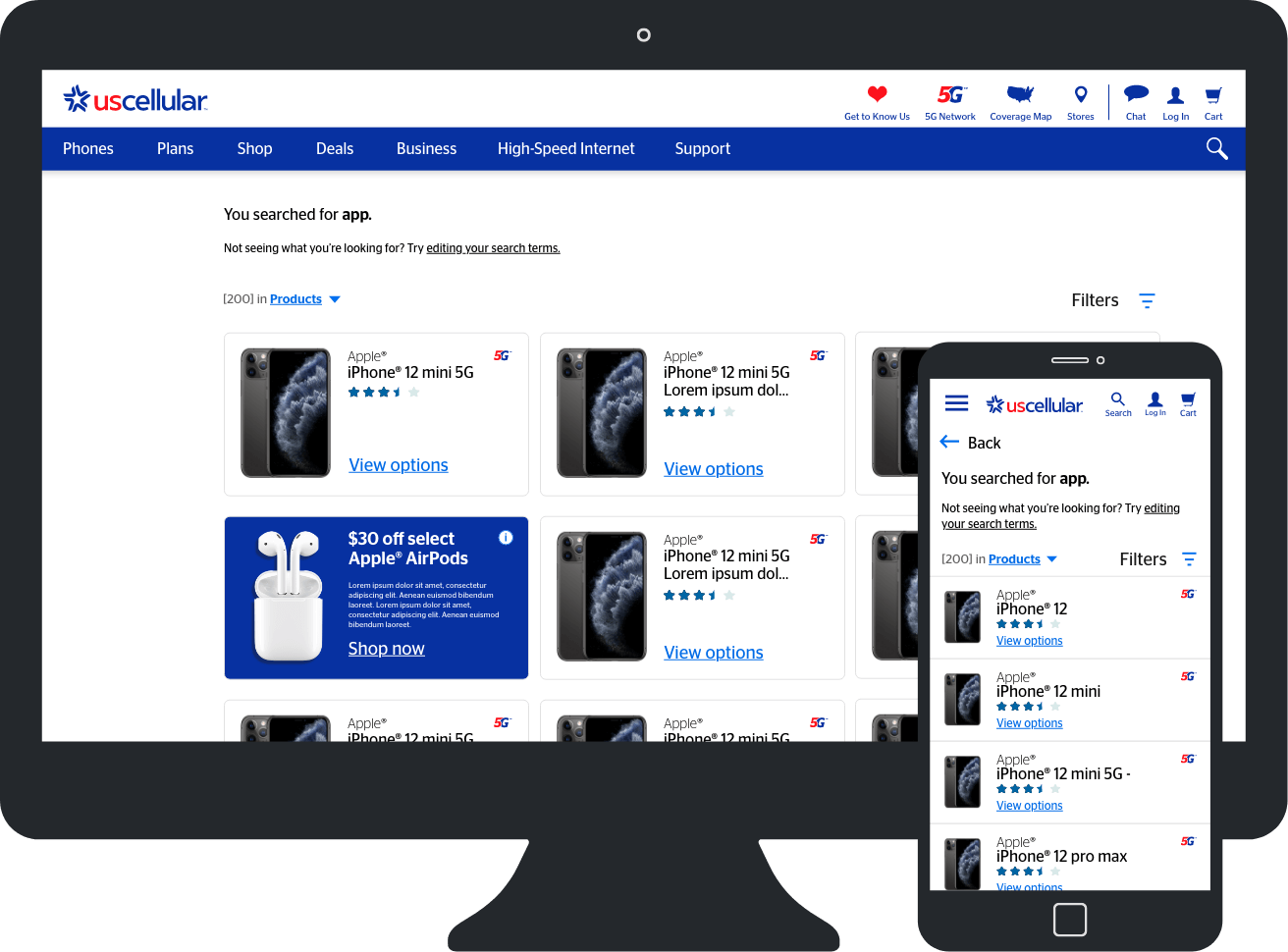
Task: Click desktop Products link
Action: tap(295, 299)
